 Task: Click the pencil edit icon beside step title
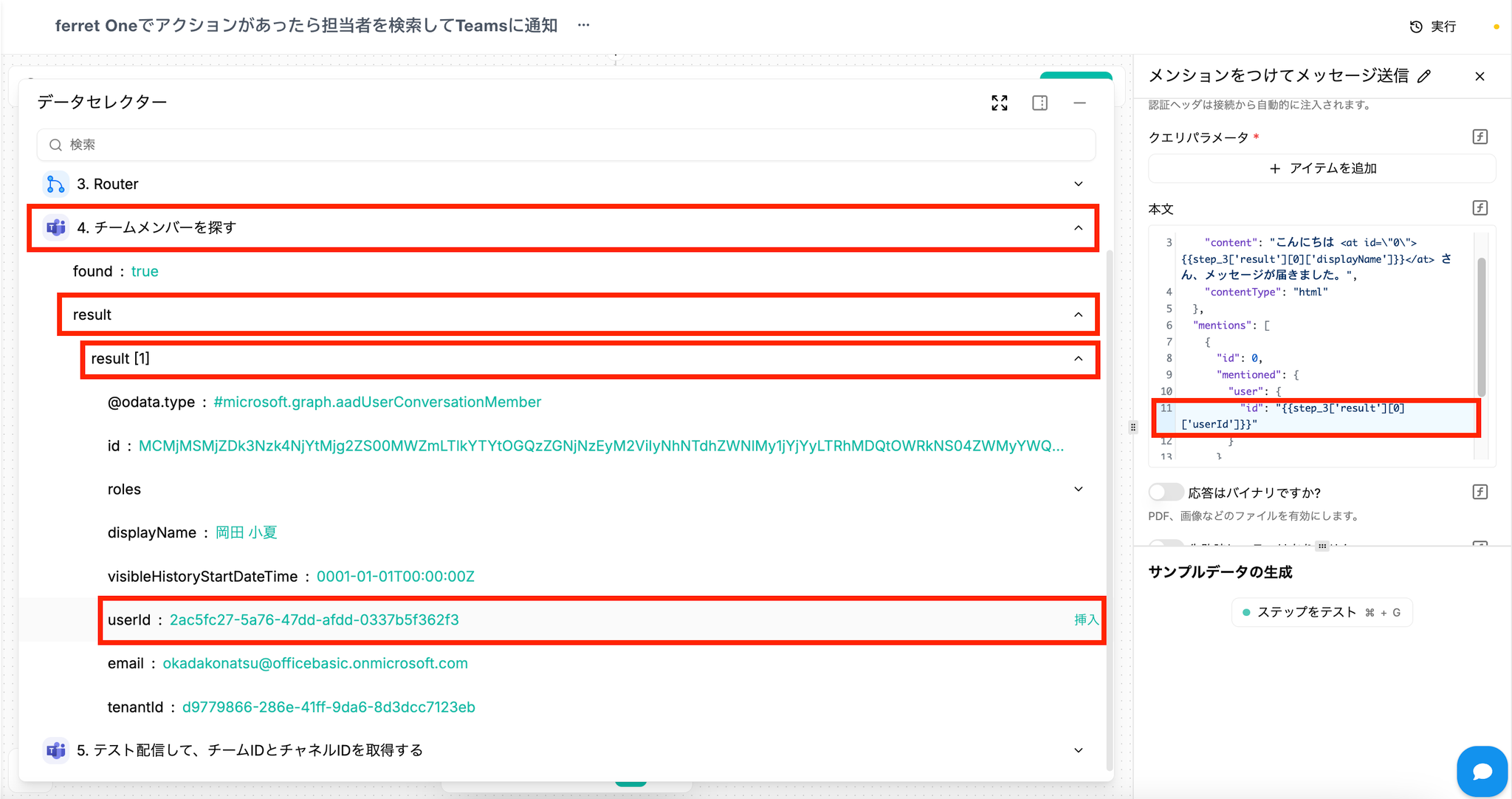pyautogui.click(x=1425, y=76)
